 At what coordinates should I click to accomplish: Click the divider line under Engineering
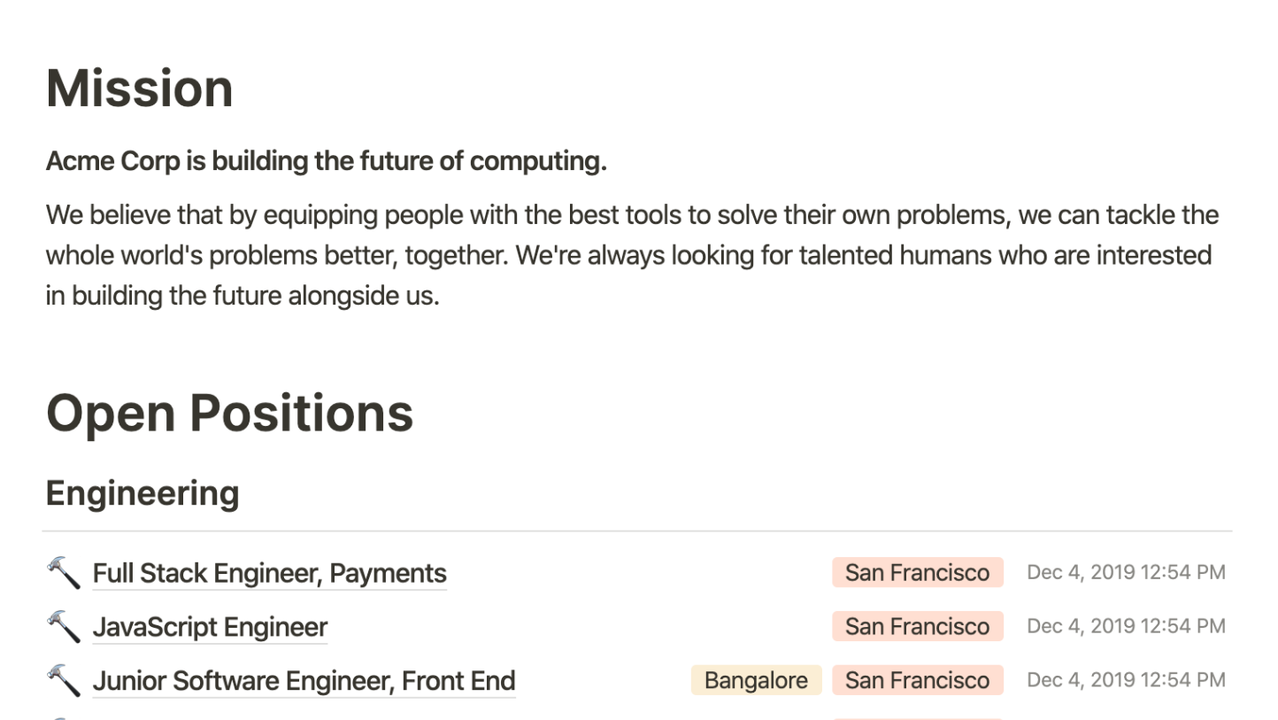click(637, 531)
